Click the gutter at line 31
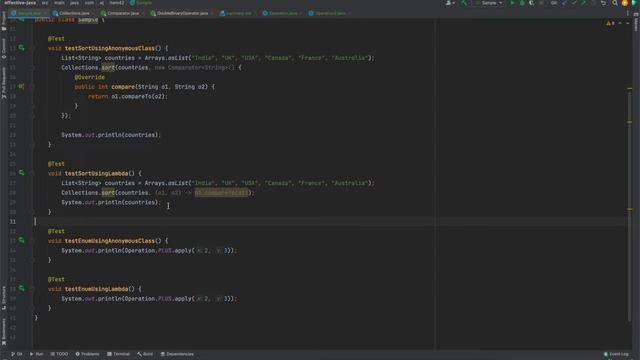The width and height of the screenshot is (640, 360). tap(13, 222)
